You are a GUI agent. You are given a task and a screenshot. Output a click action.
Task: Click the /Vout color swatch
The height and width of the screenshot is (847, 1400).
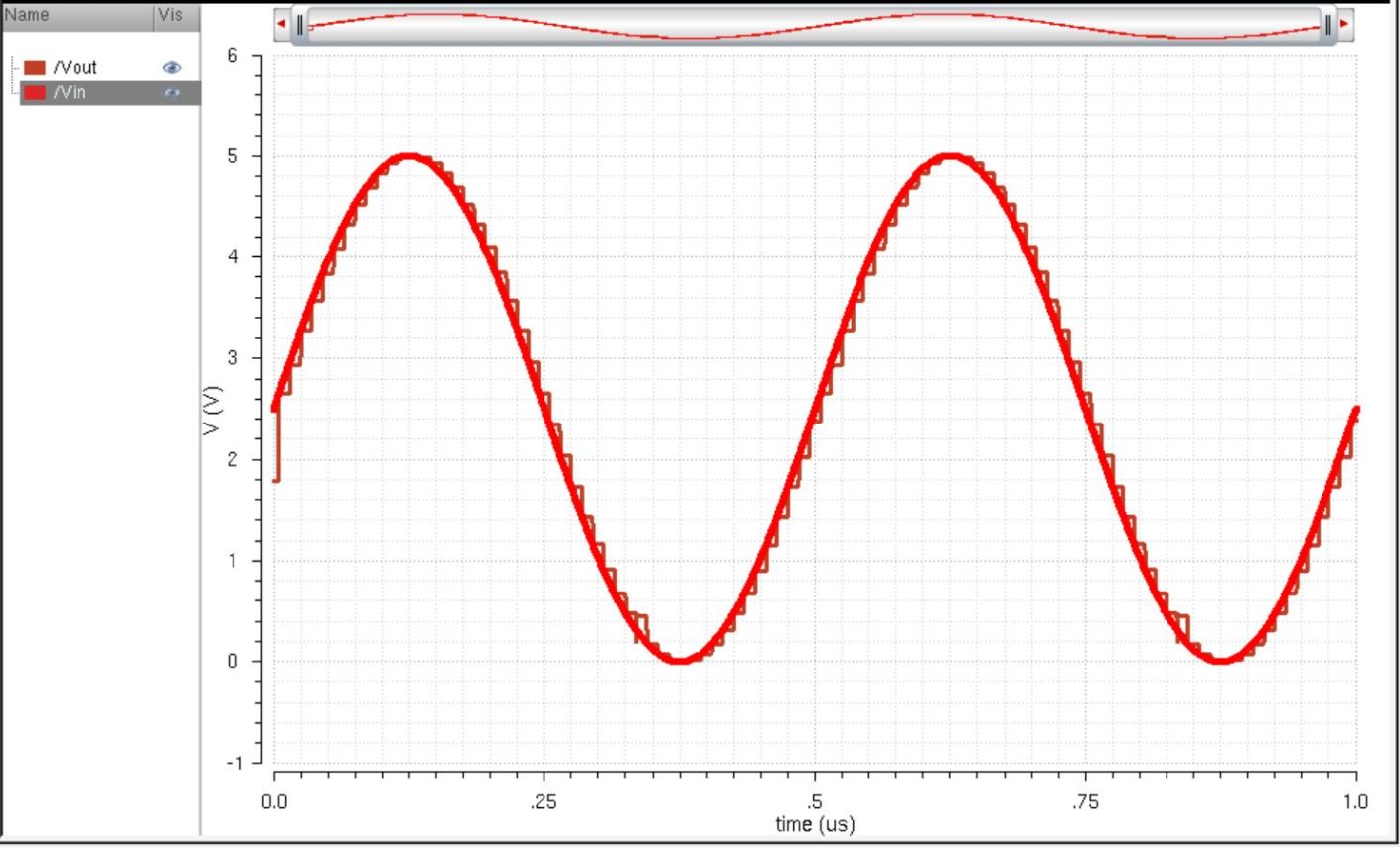click(x=35, y=68)
